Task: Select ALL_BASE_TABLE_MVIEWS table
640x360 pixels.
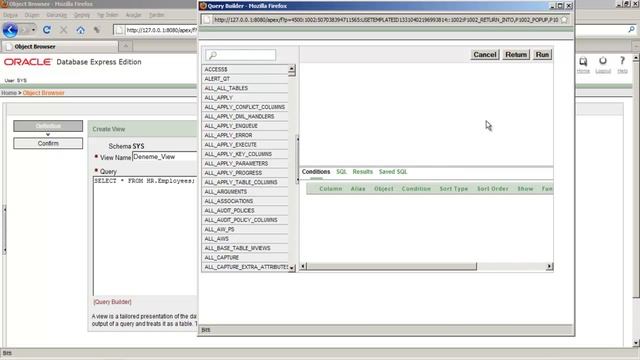Action: click(x=245, y=248)
